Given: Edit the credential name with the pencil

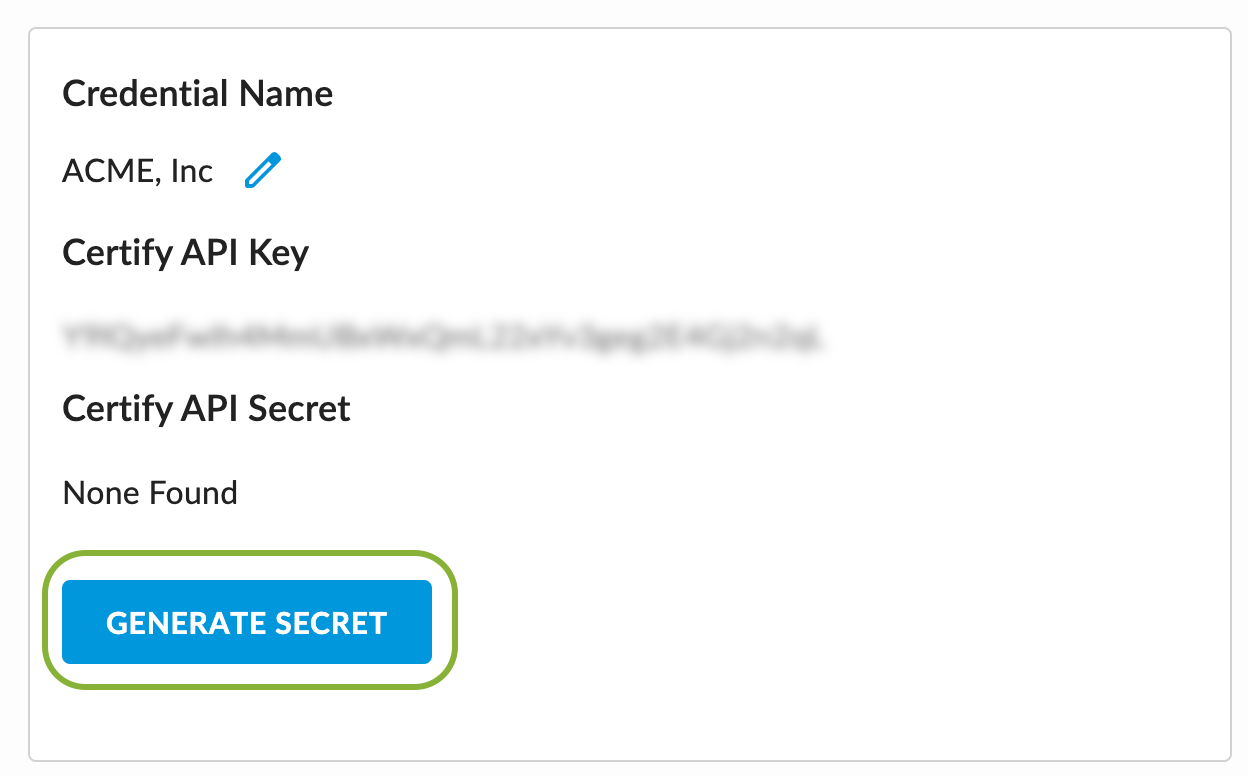Looking at the screenshot, I should [x=263, y=171].
